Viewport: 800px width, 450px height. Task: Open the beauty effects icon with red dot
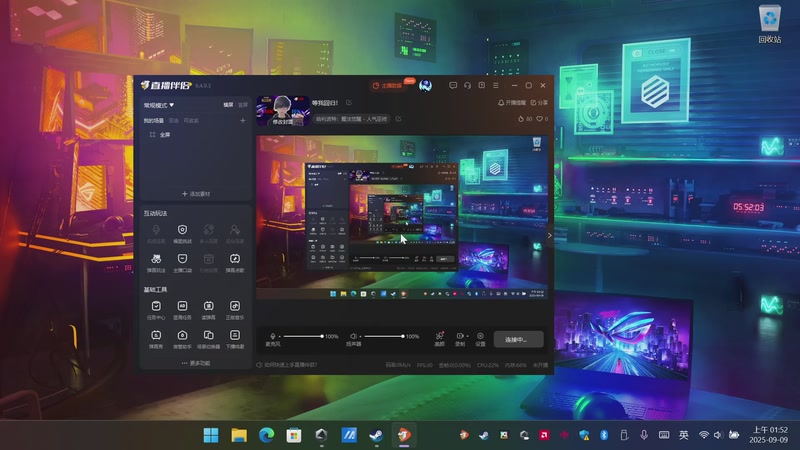(439, 336)
